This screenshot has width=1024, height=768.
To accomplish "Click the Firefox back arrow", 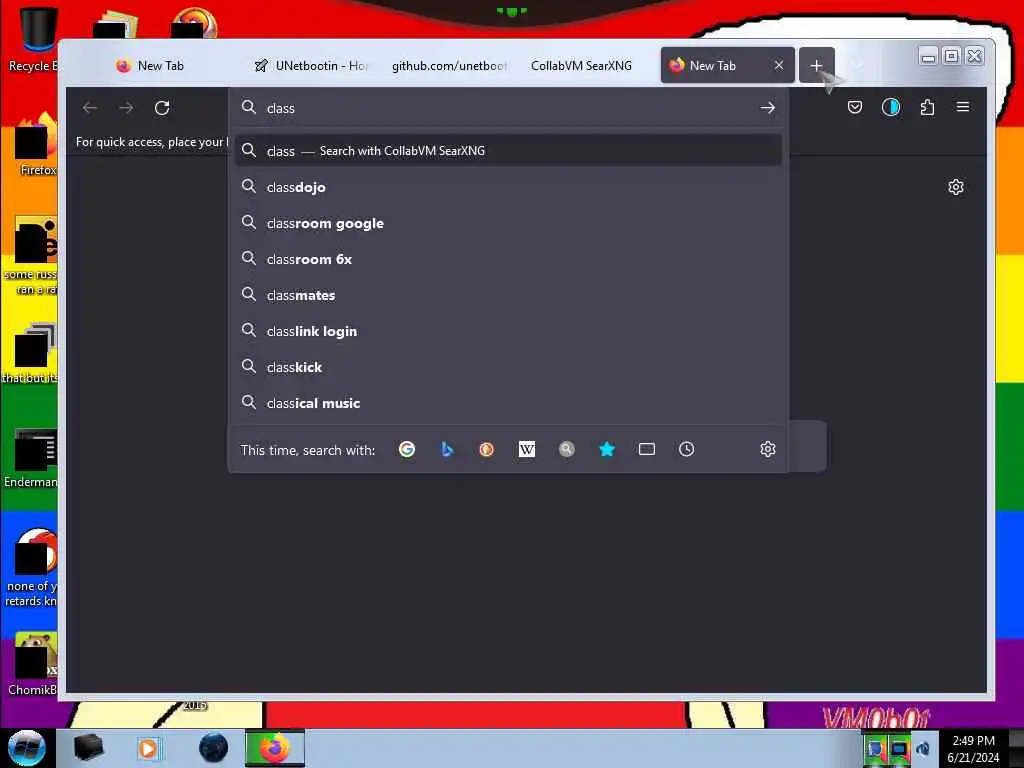I will coord(90,108).
